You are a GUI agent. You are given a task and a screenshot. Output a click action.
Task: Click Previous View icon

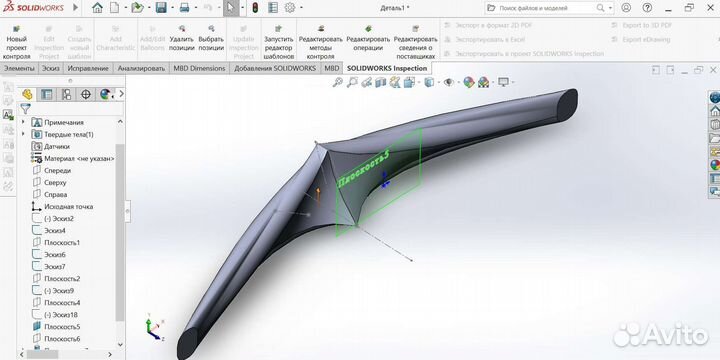[366, 82]
